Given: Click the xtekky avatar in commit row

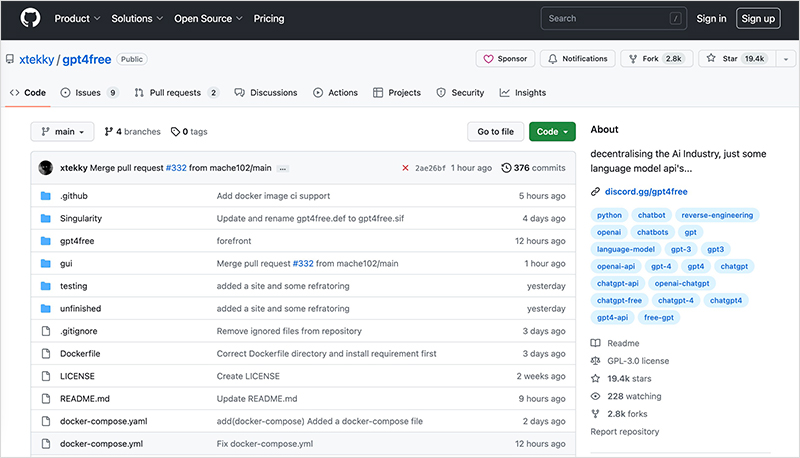Looking at the screenshot, I should [46, 168].
